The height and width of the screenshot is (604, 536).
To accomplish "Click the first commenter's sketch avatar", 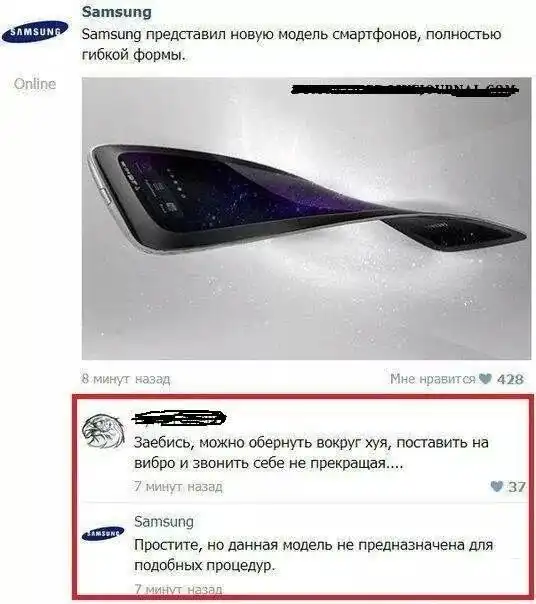I will tap(103, 431).
